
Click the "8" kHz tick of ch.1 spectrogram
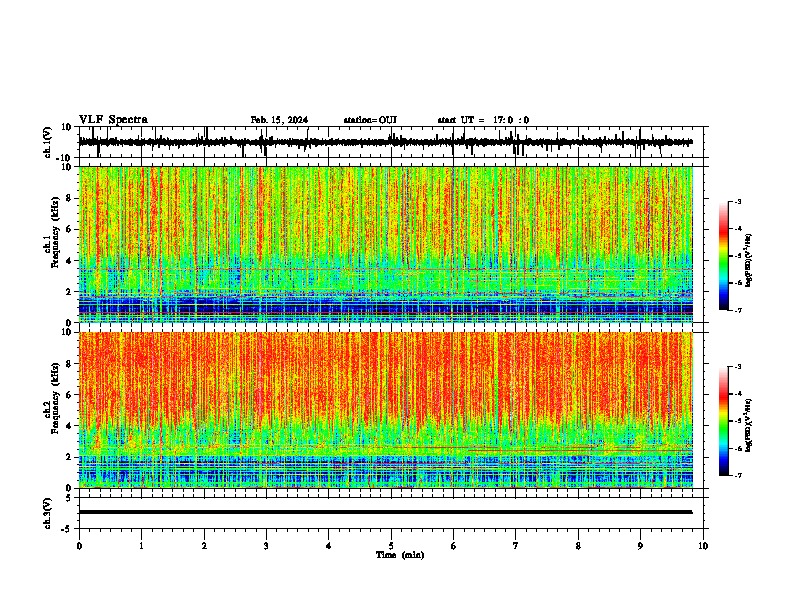pyautogui.click(x=69, y=198)
